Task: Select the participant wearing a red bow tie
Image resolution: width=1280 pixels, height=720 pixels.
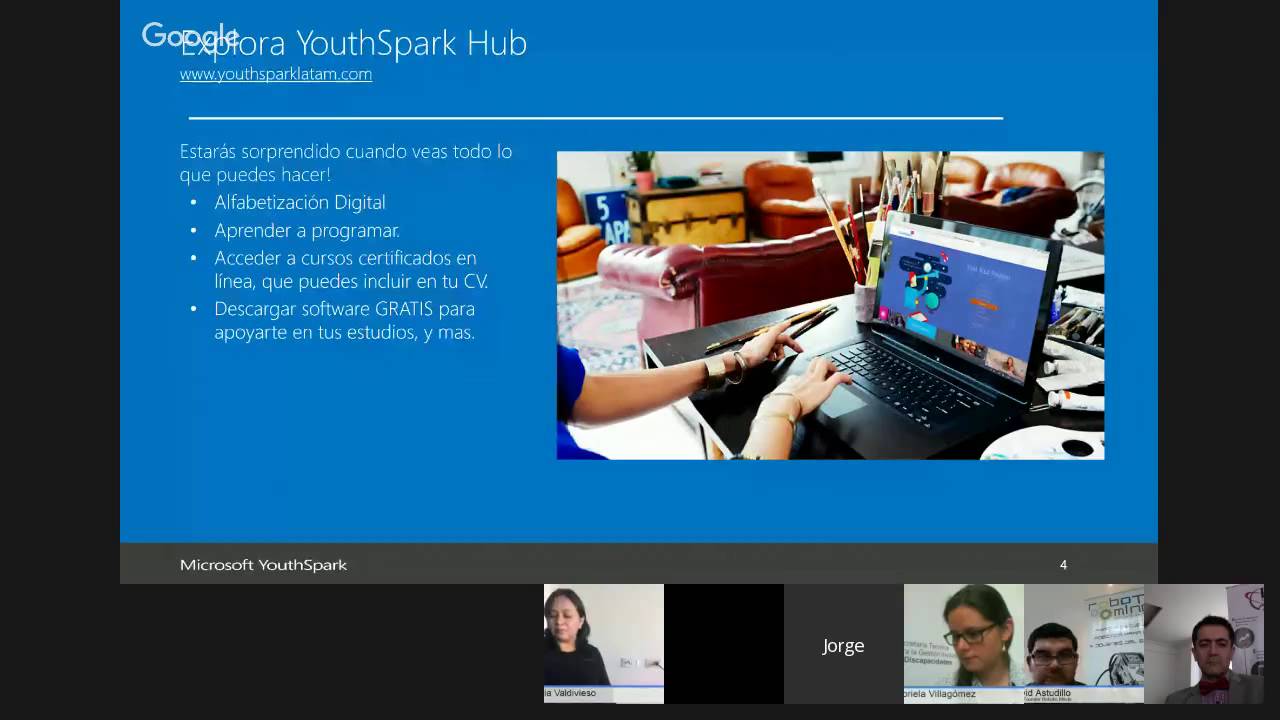Action: [x=1204, y=644]
